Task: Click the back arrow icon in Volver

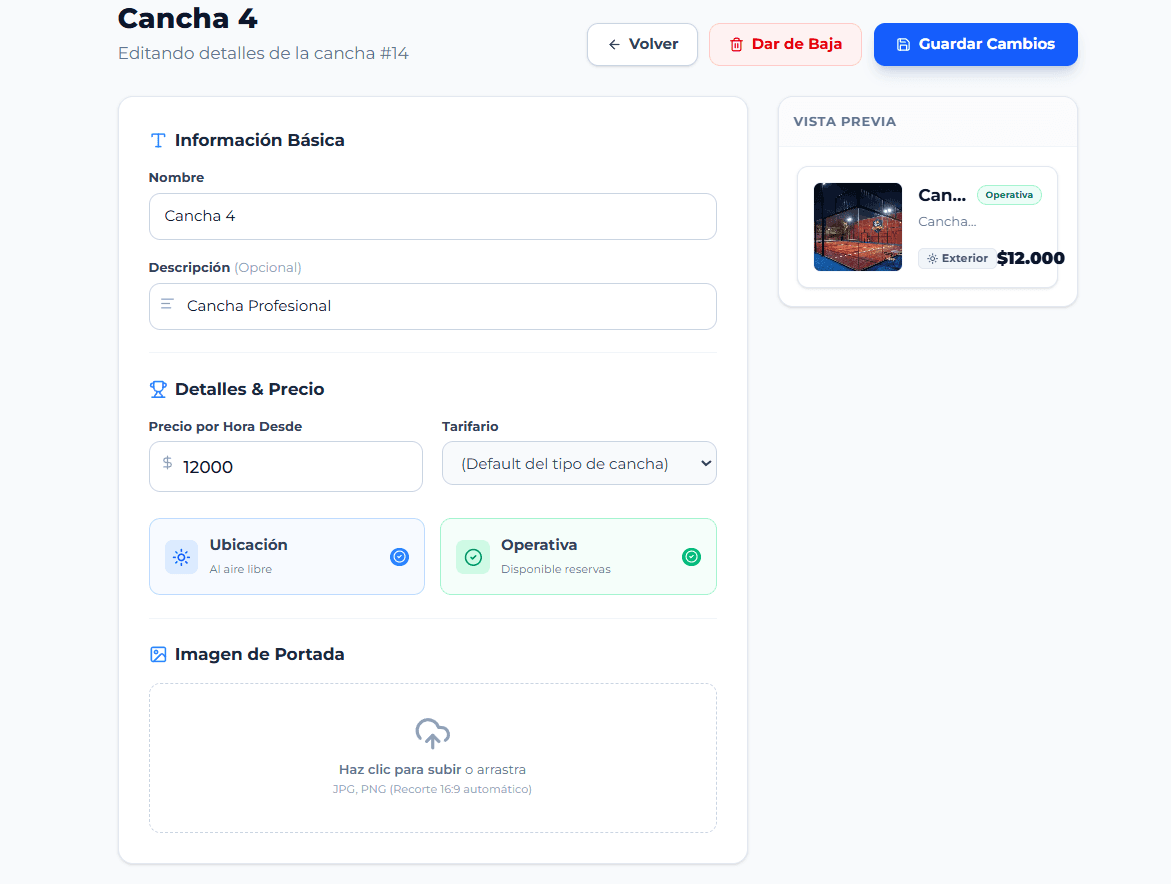Action: point(613,44)
